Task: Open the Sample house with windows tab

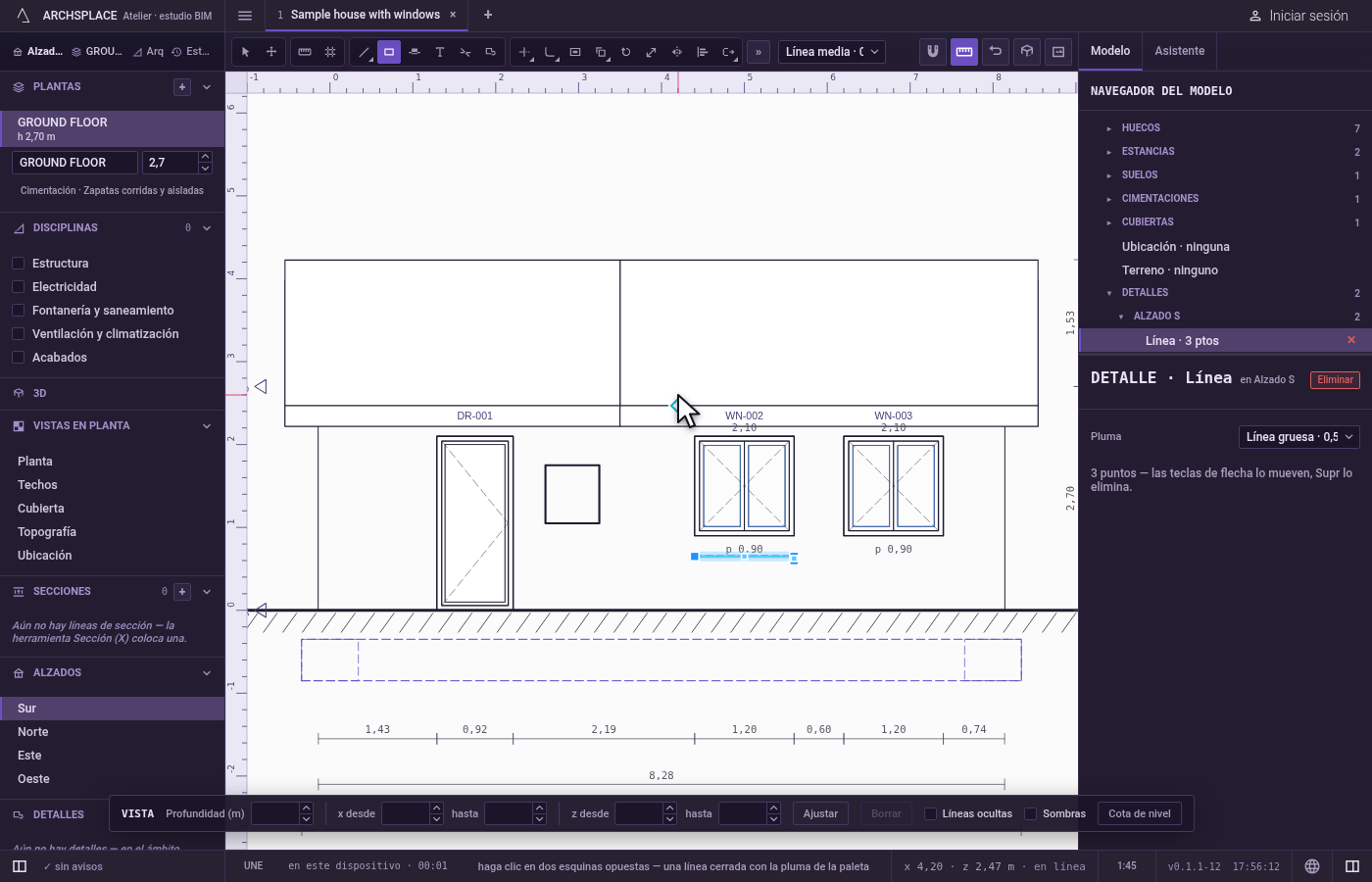Action: point(365,15)
